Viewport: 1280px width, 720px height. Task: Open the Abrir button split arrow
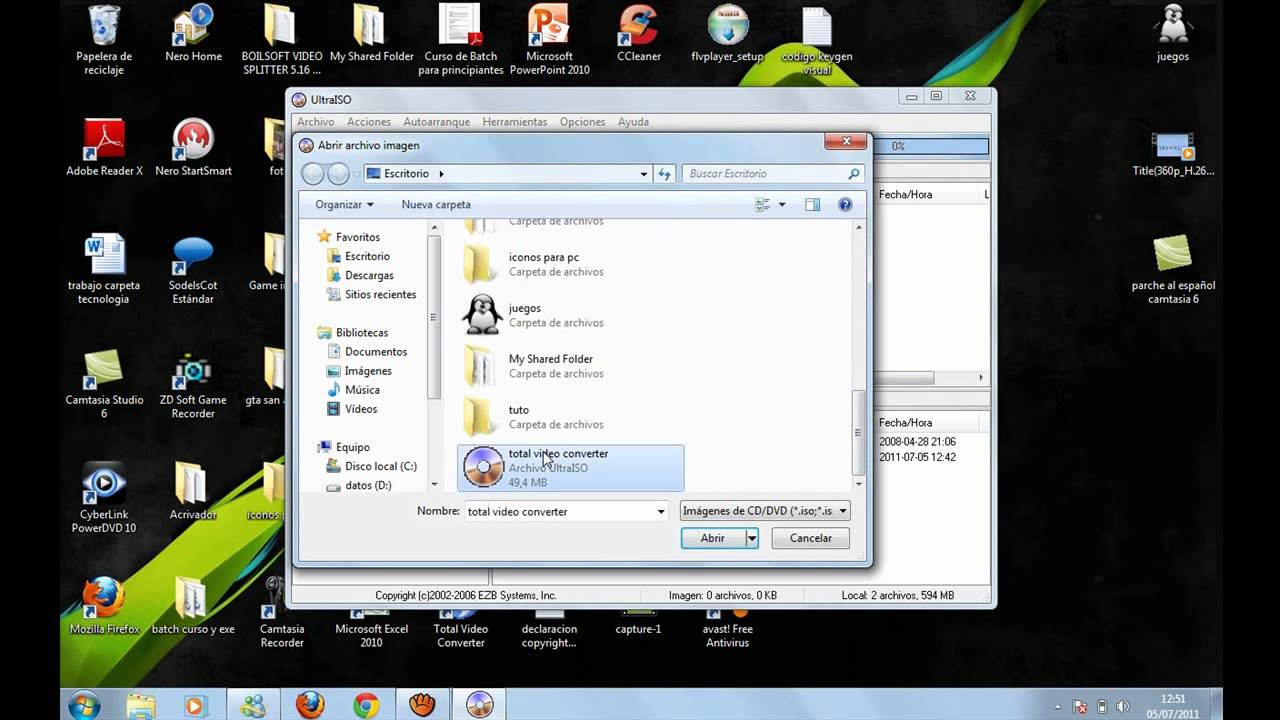[752, 538]
